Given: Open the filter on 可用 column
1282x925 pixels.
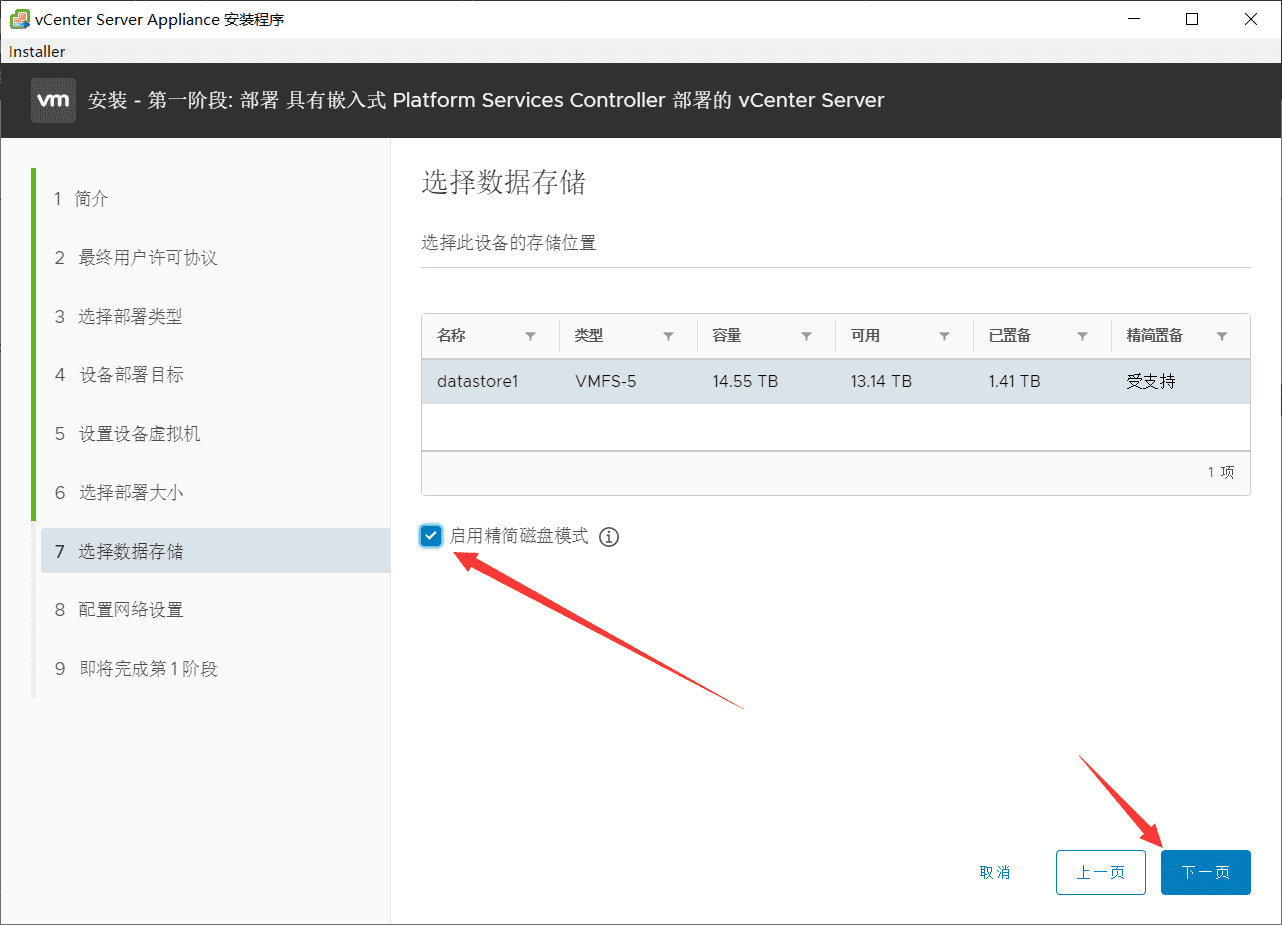Looking at the screenshot, I should pyautogui.click(x=944, y=336).
